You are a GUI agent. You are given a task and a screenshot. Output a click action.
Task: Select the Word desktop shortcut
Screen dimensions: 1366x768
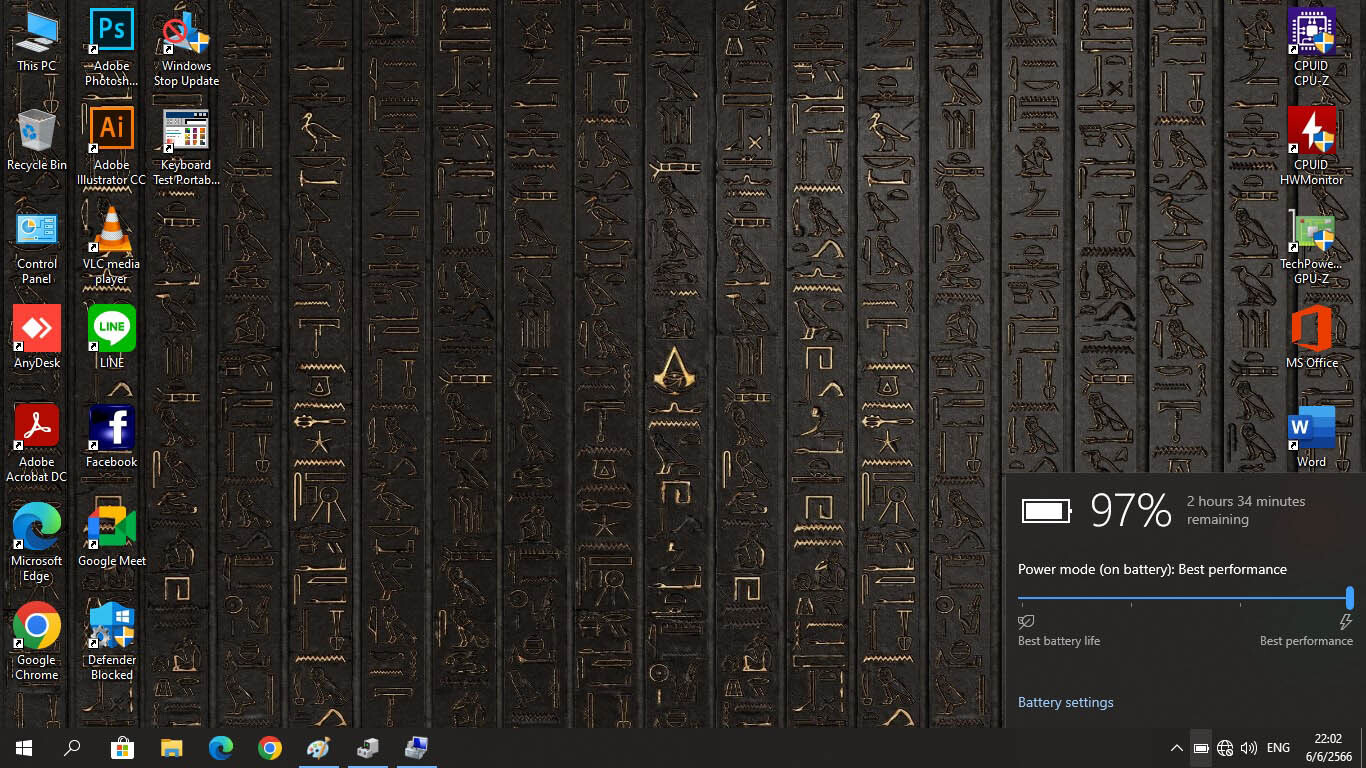[1311, 437]
